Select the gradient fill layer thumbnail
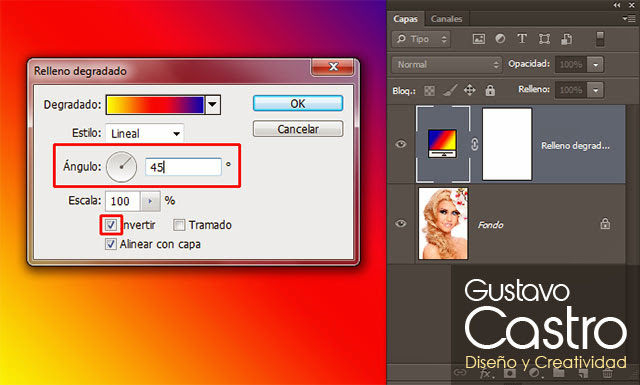640x385 pixels. pyautogui.click(x=442, y=144)
